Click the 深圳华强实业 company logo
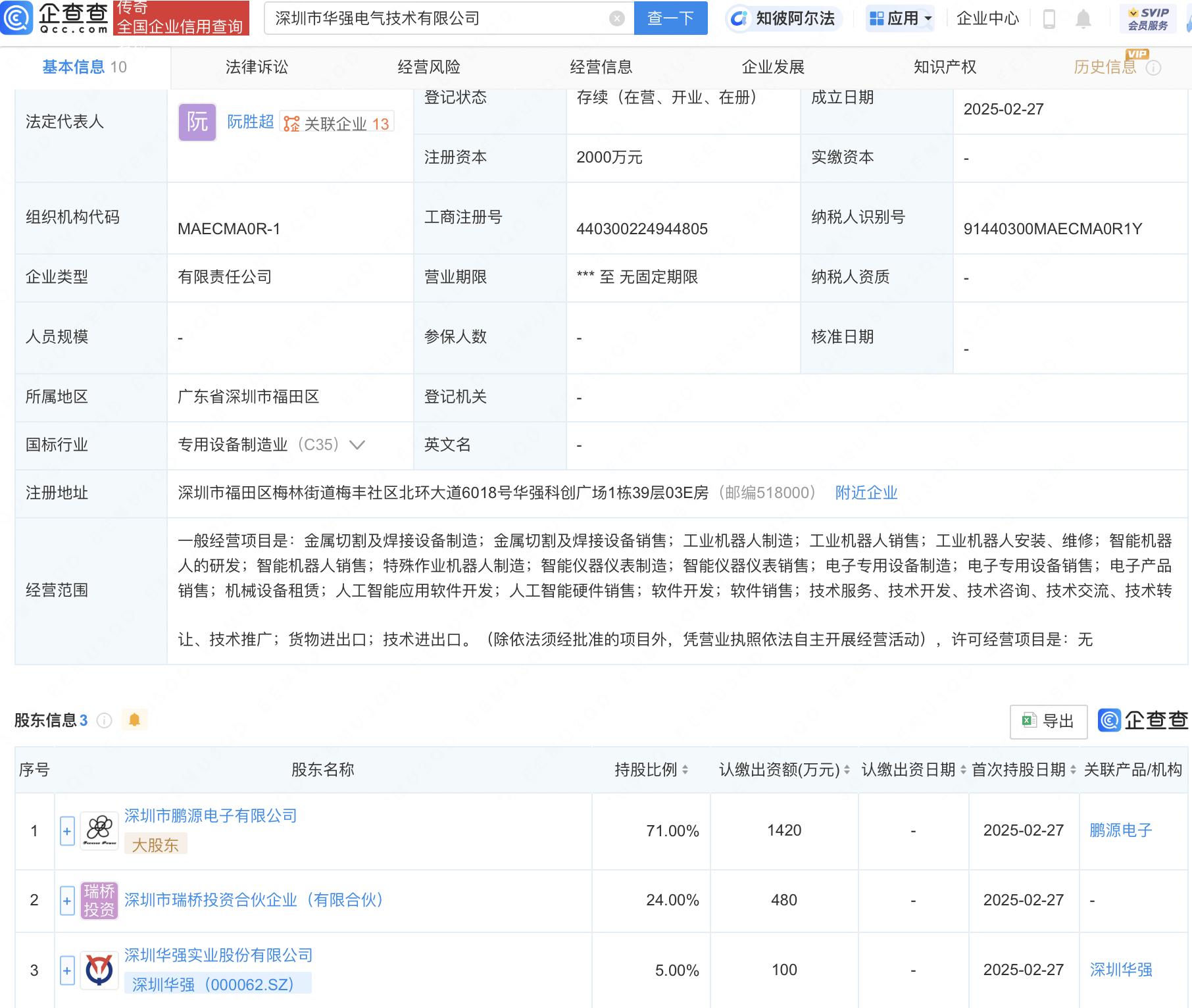 tap(99, 970)
